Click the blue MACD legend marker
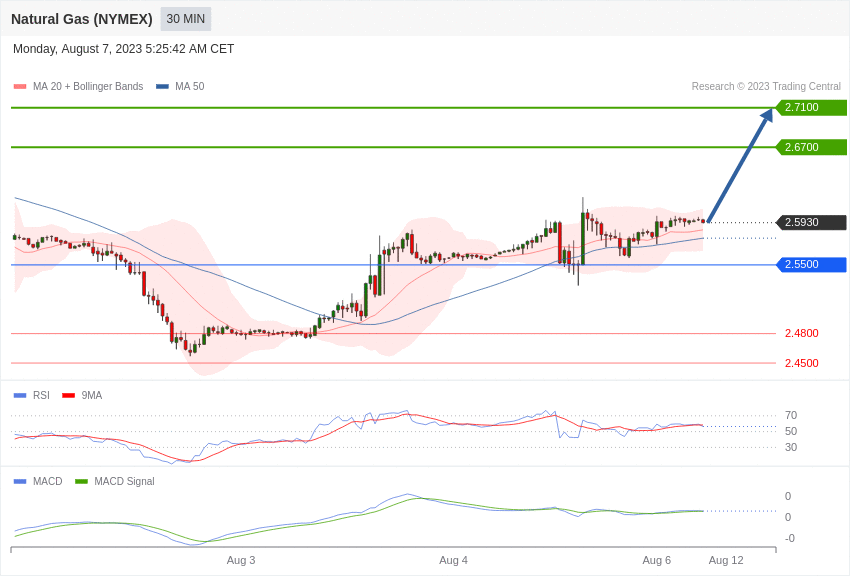Image resolution: width=850 pixels, height=576 pixels. tap(20, 482)
